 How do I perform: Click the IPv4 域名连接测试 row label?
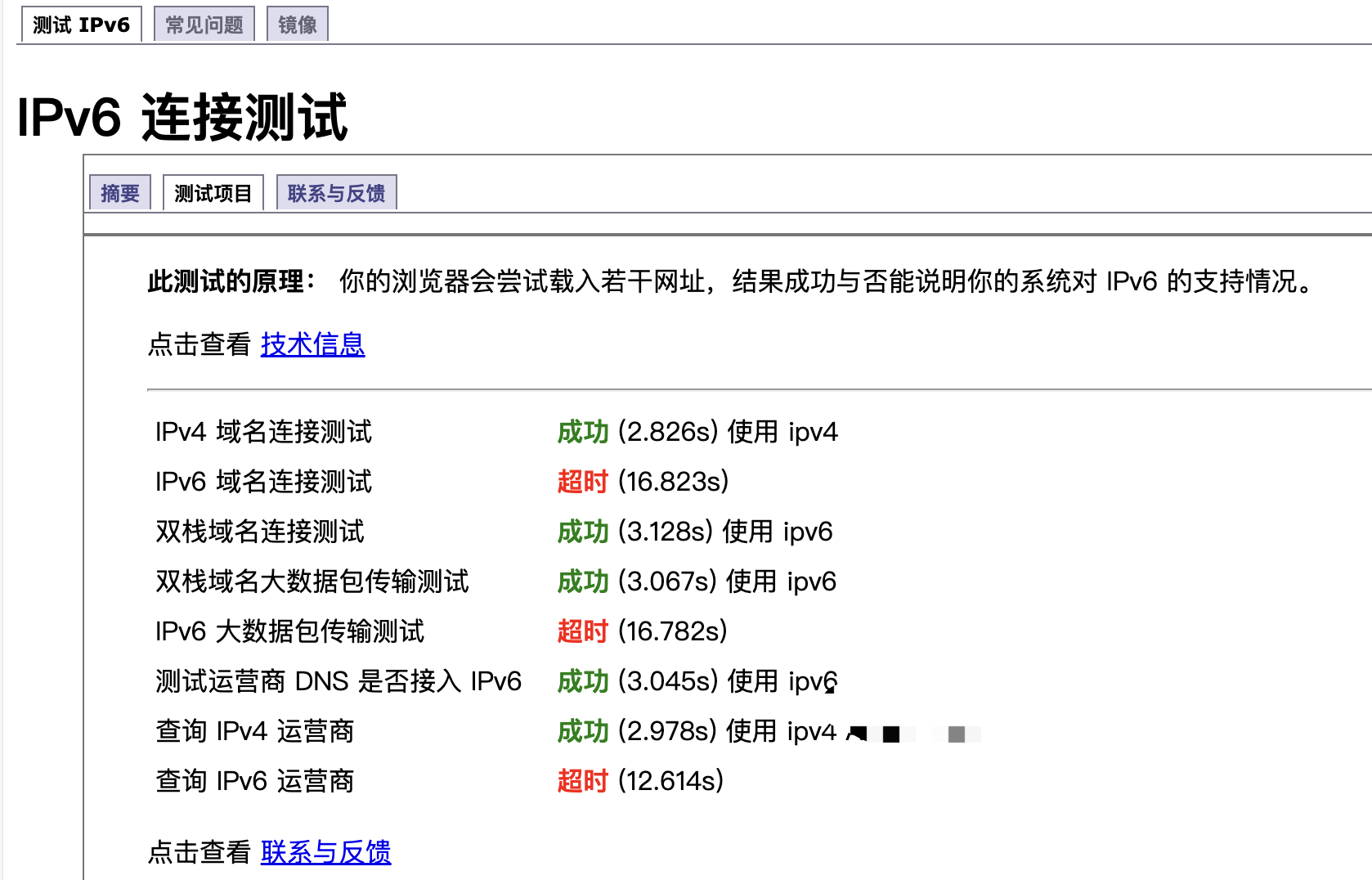263,432
